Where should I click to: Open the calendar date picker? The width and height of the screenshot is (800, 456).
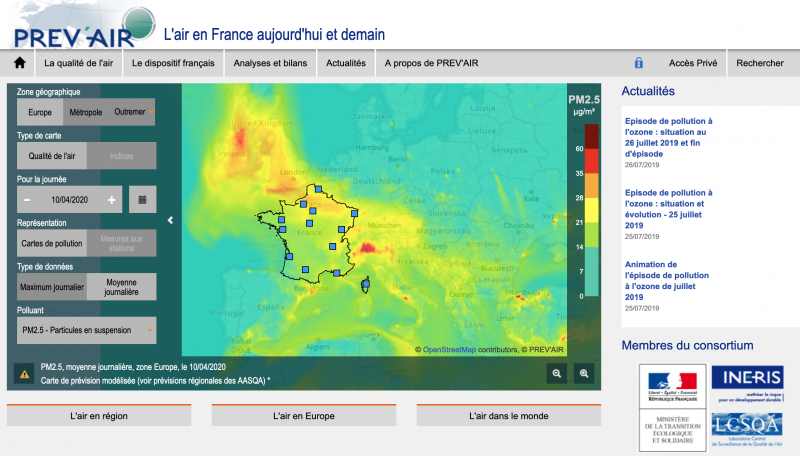pos(142,200)
